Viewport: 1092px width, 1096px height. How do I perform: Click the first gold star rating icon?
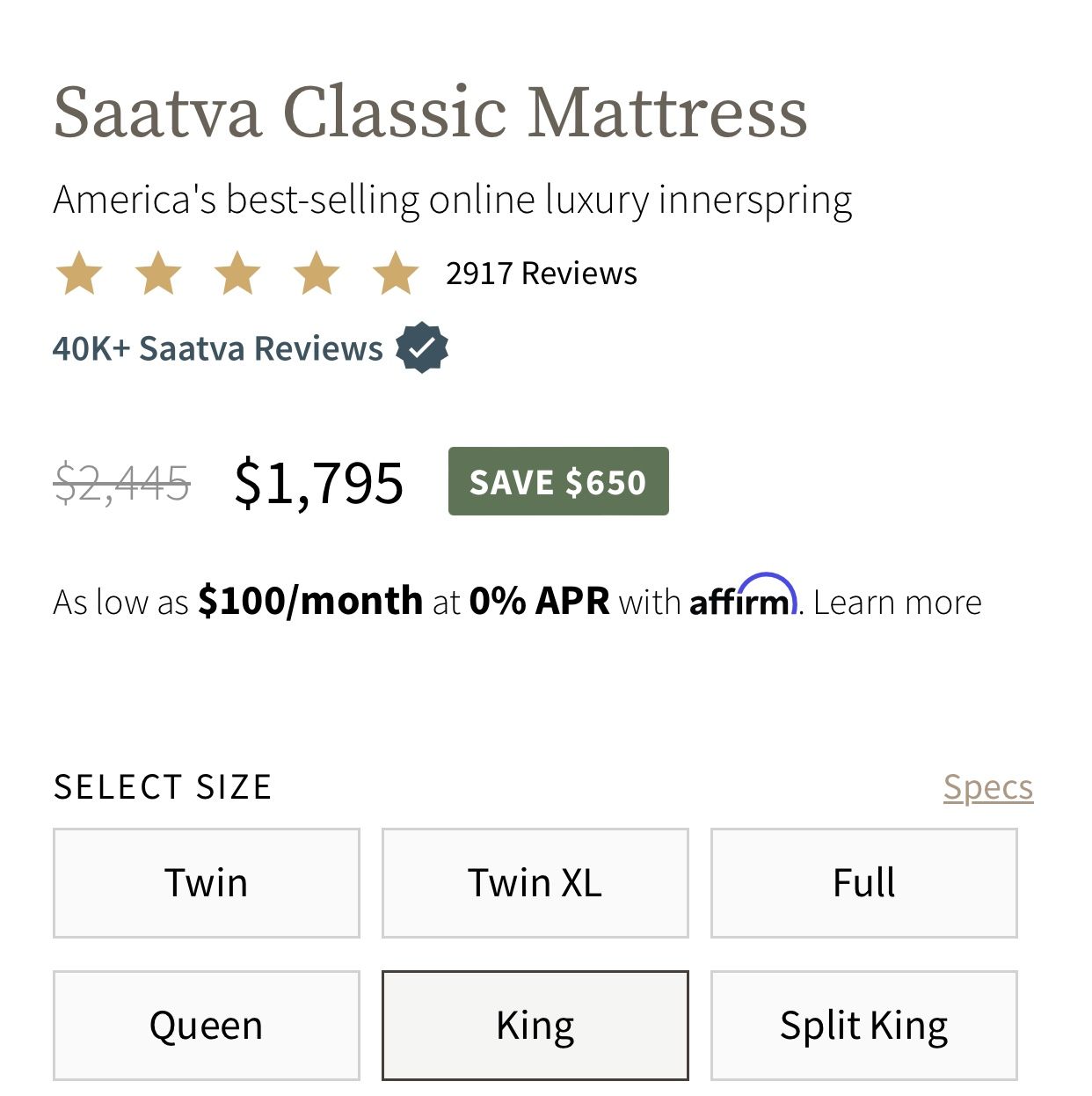pyautogui.click(x=79, y=274)
